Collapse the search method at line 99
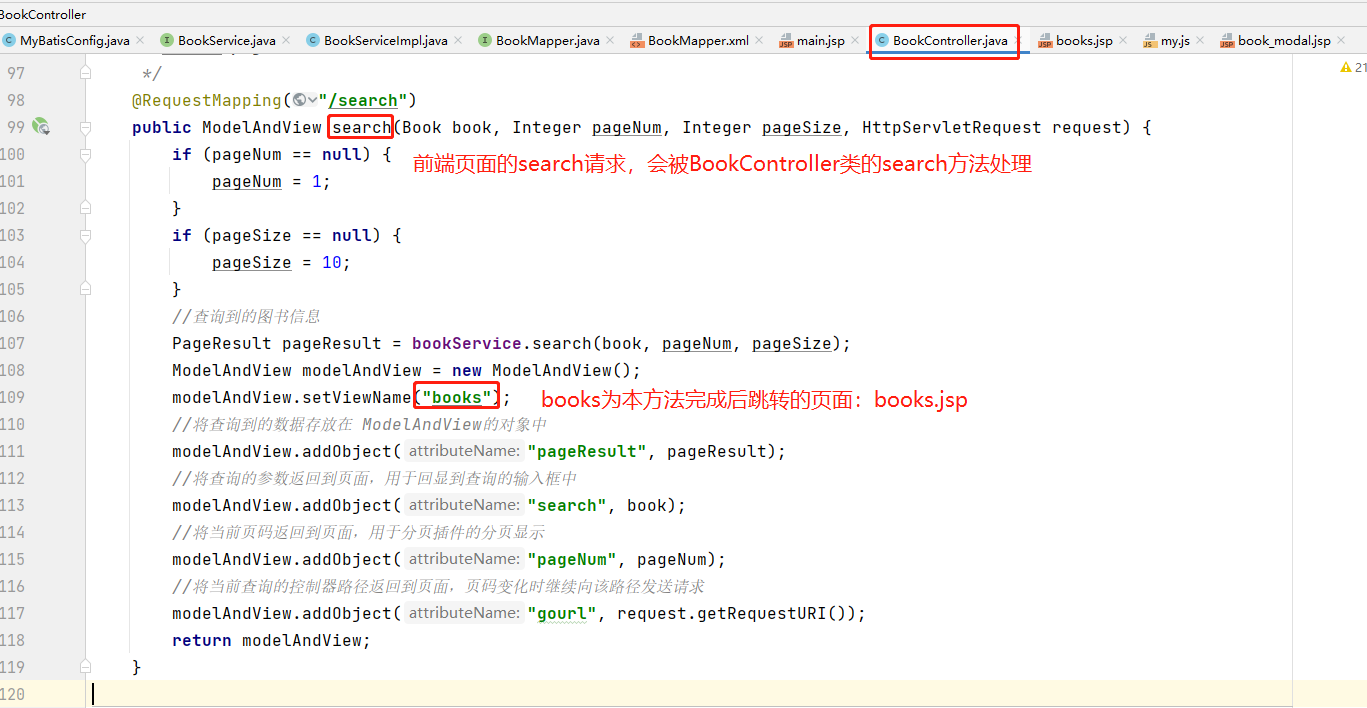1367x708 pixels. 85,127
